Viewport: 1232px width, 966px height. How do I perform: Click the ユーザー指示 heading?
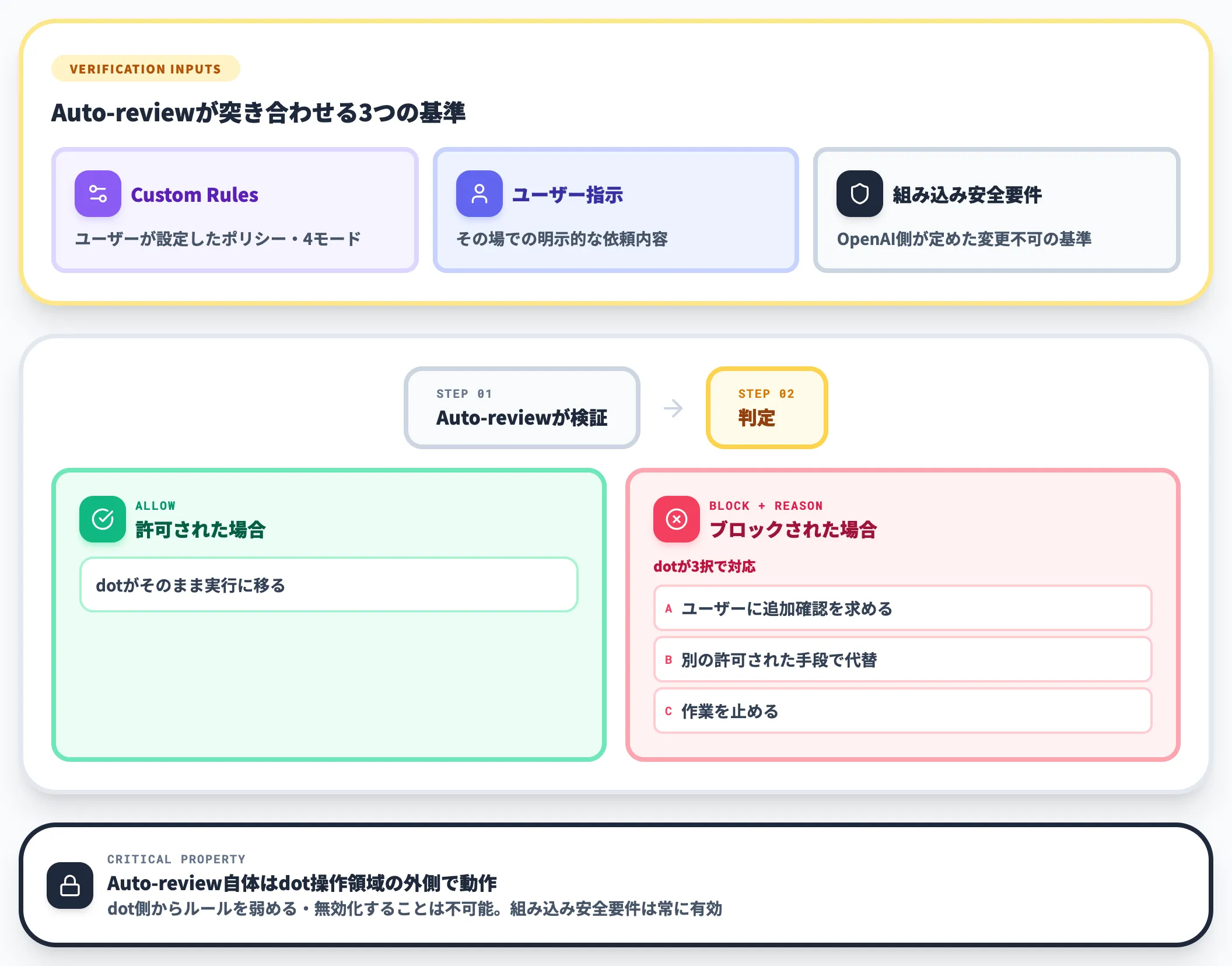coord(568,195)
